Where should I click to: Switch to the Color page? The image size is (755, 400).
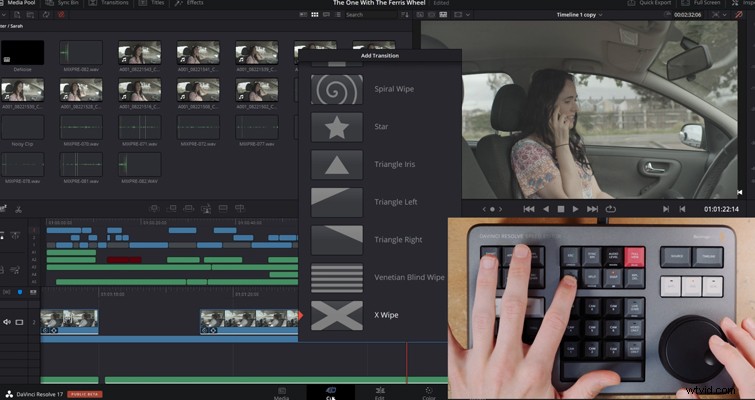[429, 392]
